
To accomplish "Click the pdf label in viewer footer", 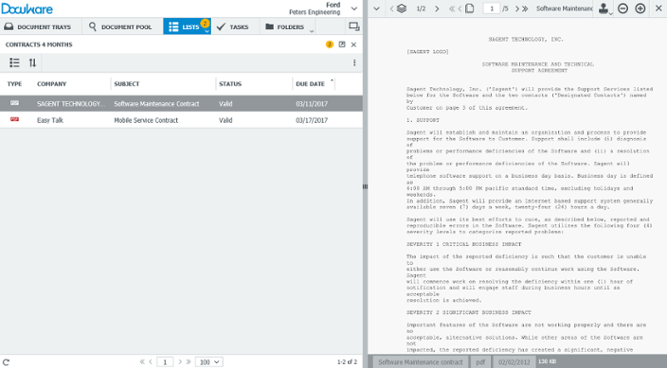I will [x=480, y=362].
